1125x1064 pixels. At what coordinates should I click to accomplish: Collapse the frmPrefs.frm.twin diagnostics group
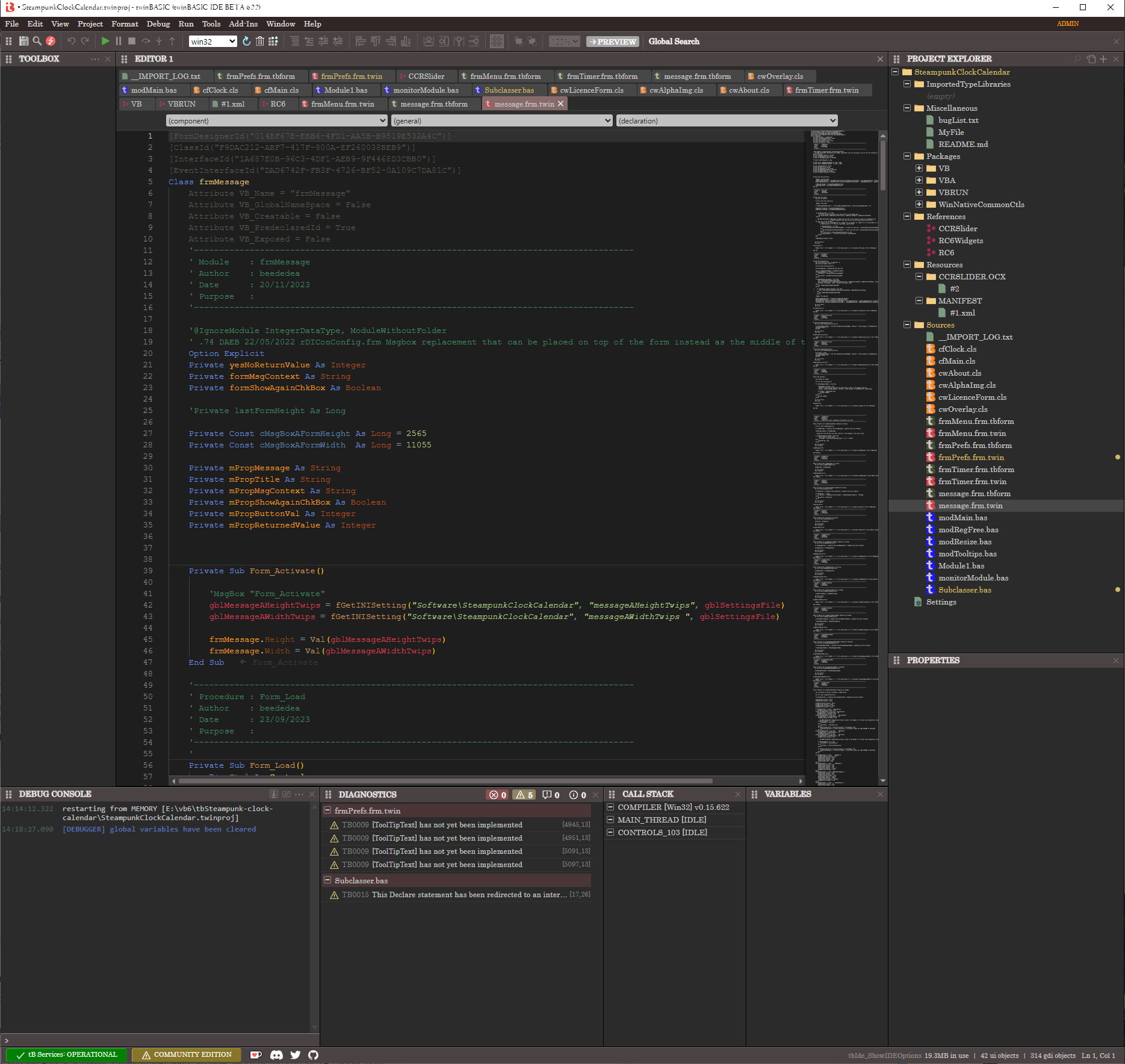point(328,810)
